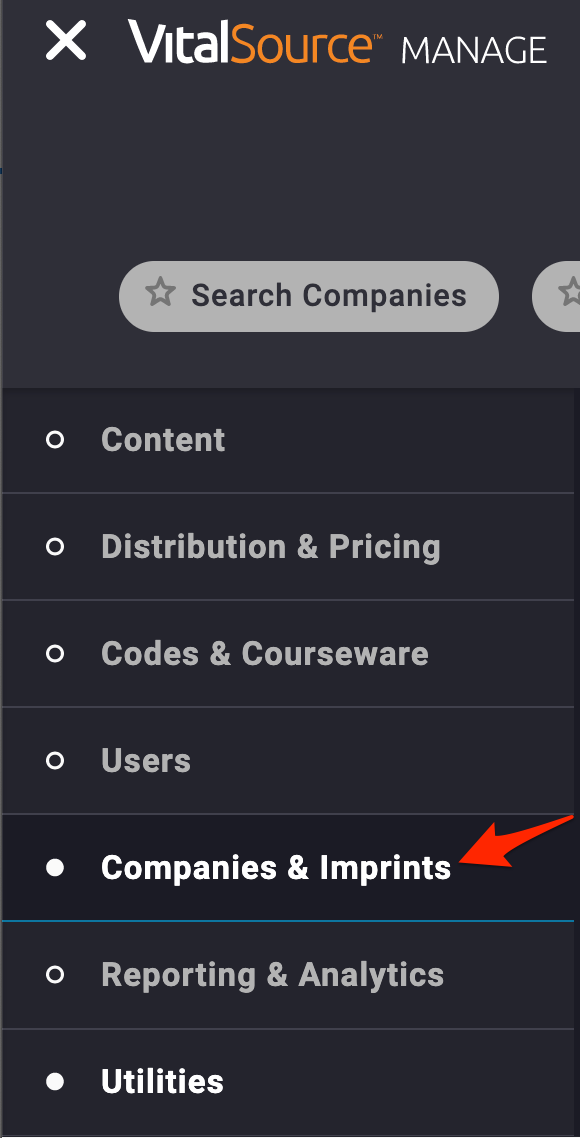Viewport: 580px width, 1138px height.
Task: Close the navigation menu with the X icon
Action: point(66,41)
